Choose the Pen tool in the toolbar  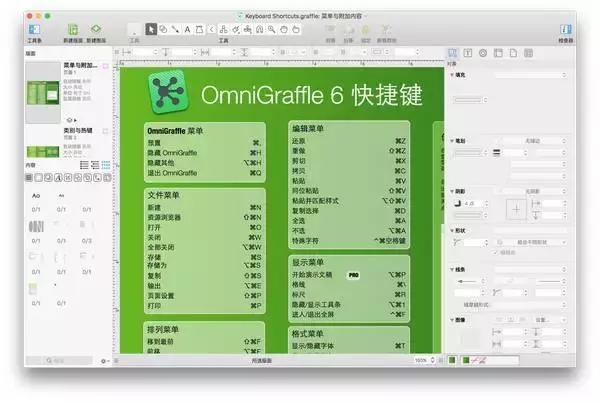199,29
